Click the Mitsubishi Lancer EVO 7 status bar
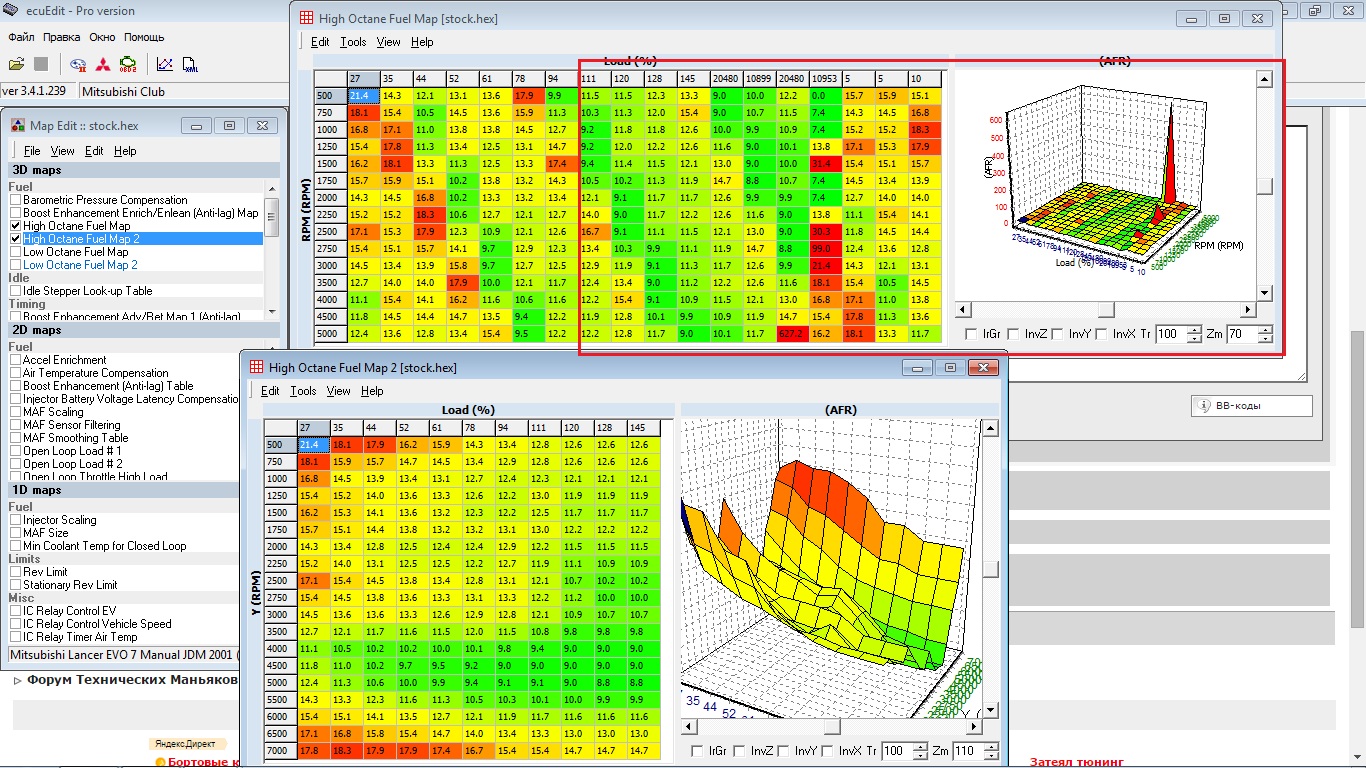Screen dimensions: 1366x768 coord(122,657)
